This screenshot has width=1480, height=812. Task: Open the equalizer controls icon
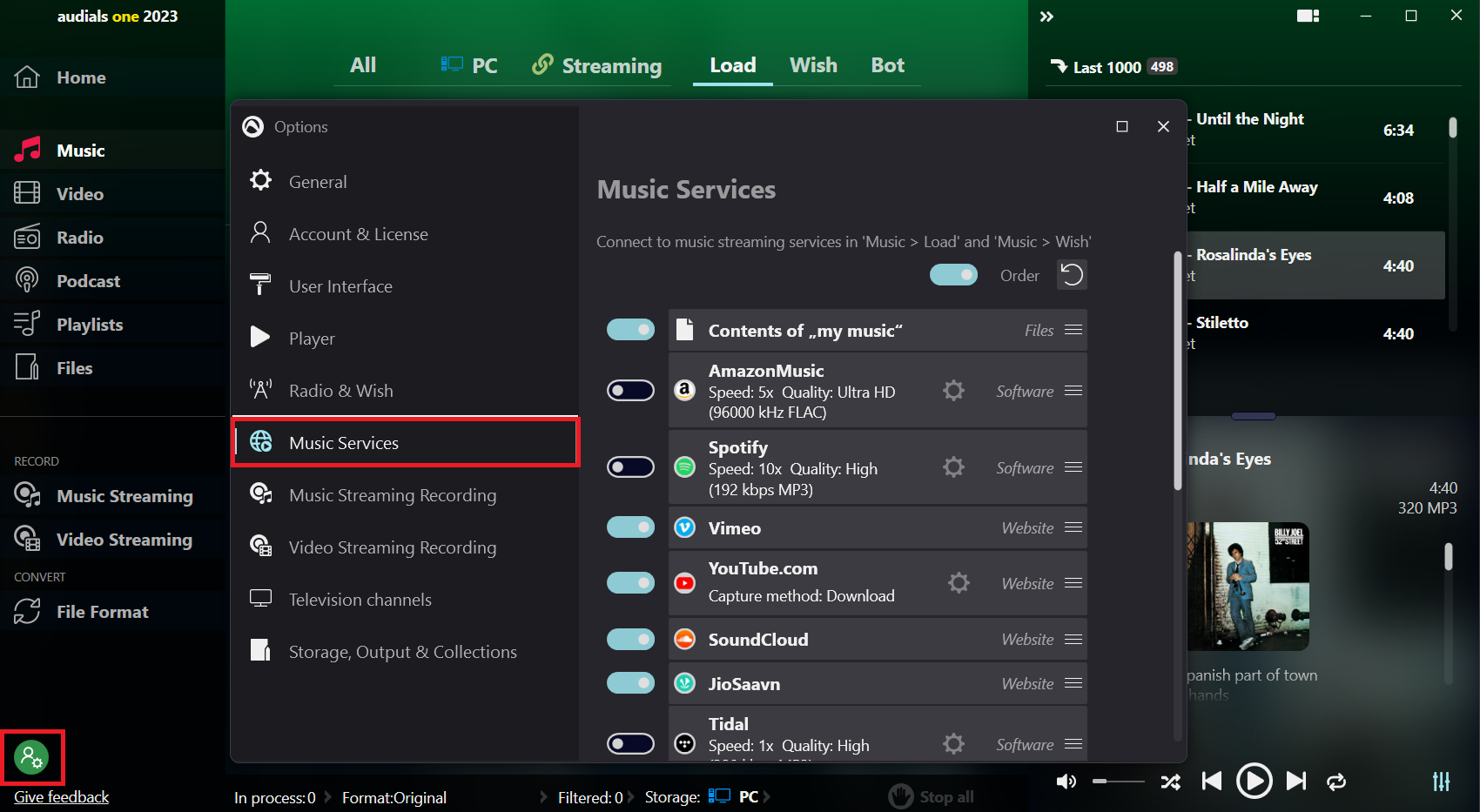pos(1442,782)
